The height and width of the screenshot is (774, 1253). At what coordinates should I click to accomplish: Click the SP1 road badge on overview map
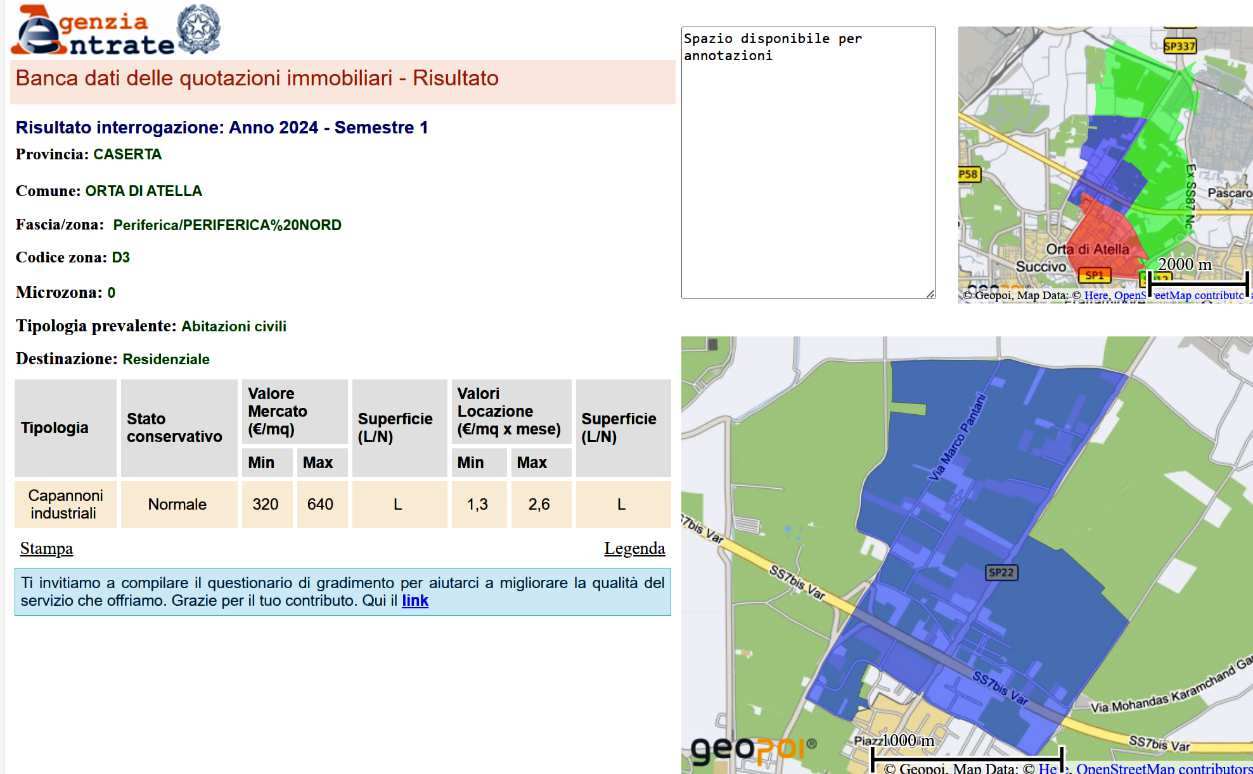[x=1095, y=275]
